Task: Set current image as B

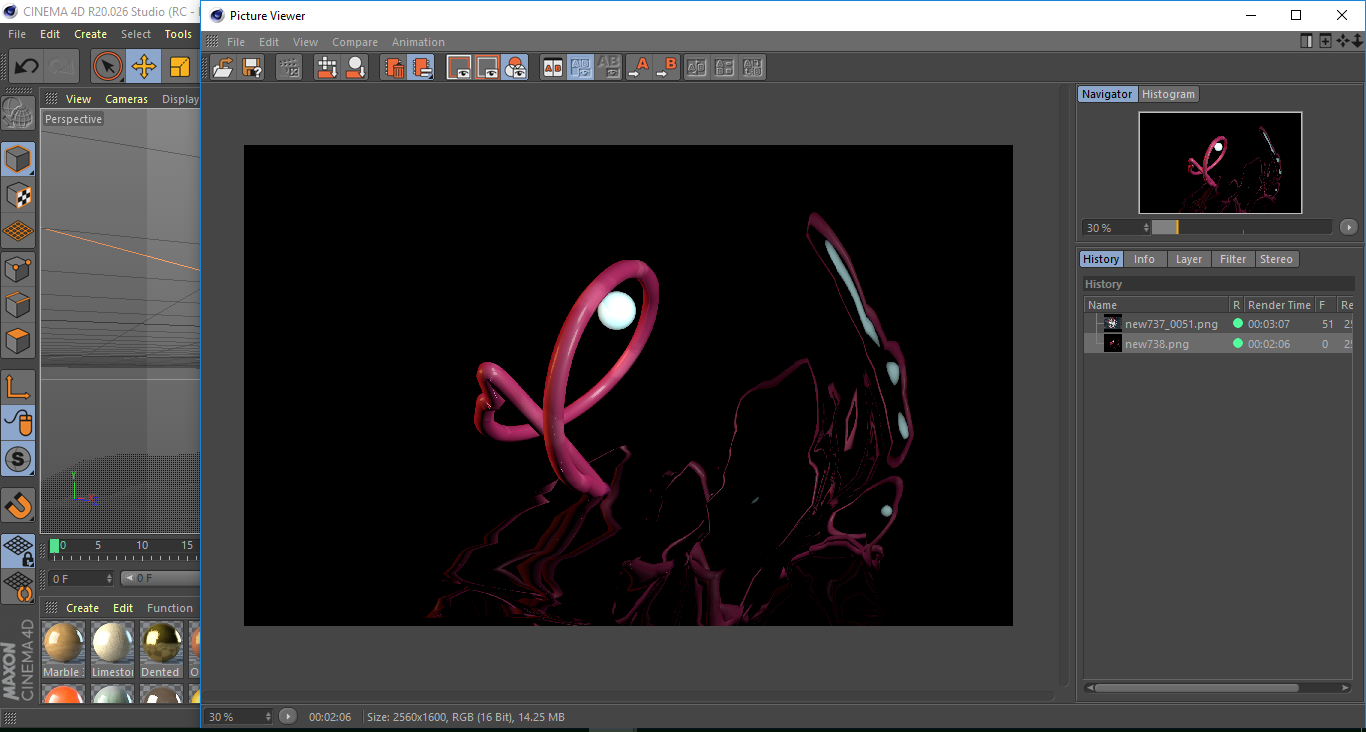Action: tap(667, 67)
